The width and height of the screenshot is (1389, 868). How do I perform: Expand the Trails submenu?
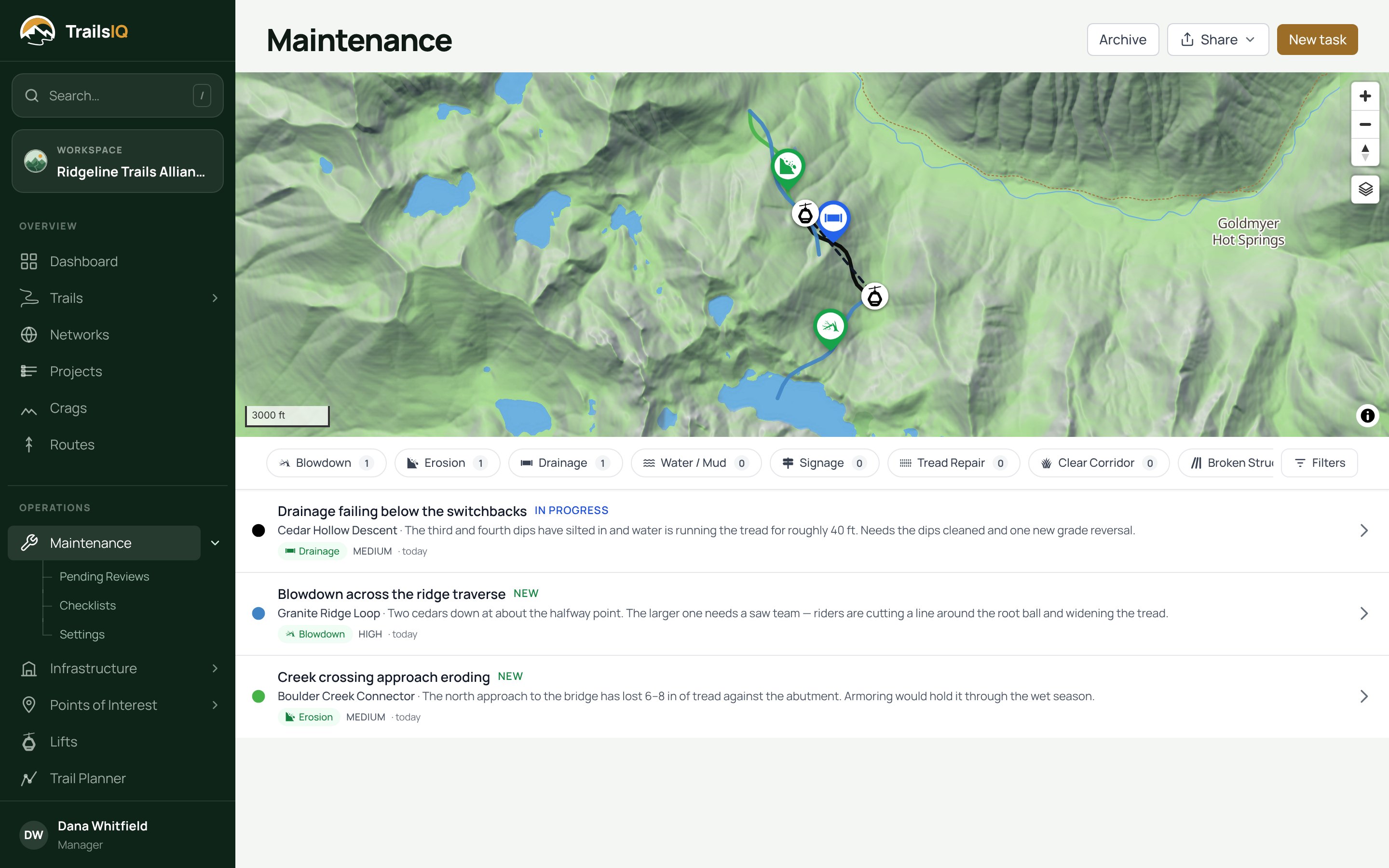tap(215, 298)
